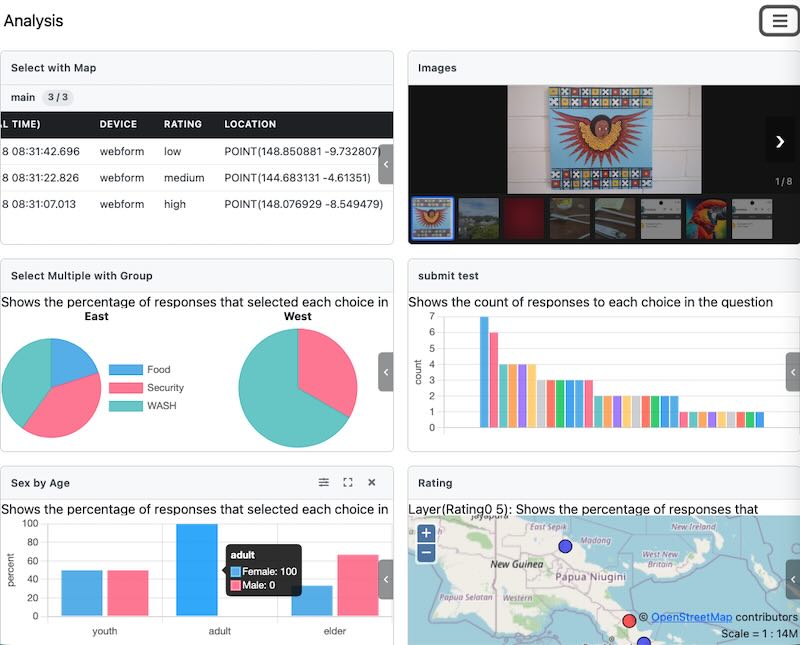Image resolution: width=800 pixels, height=645 pixels.
Task: Select the parrot image thumbnail
Action: pyautogui.click(x=706, y=218)
